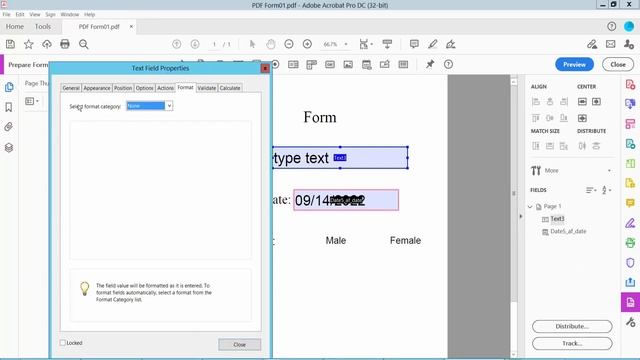Click the date form field 09/14
The image size is (640, 360).
coord(346,200)
